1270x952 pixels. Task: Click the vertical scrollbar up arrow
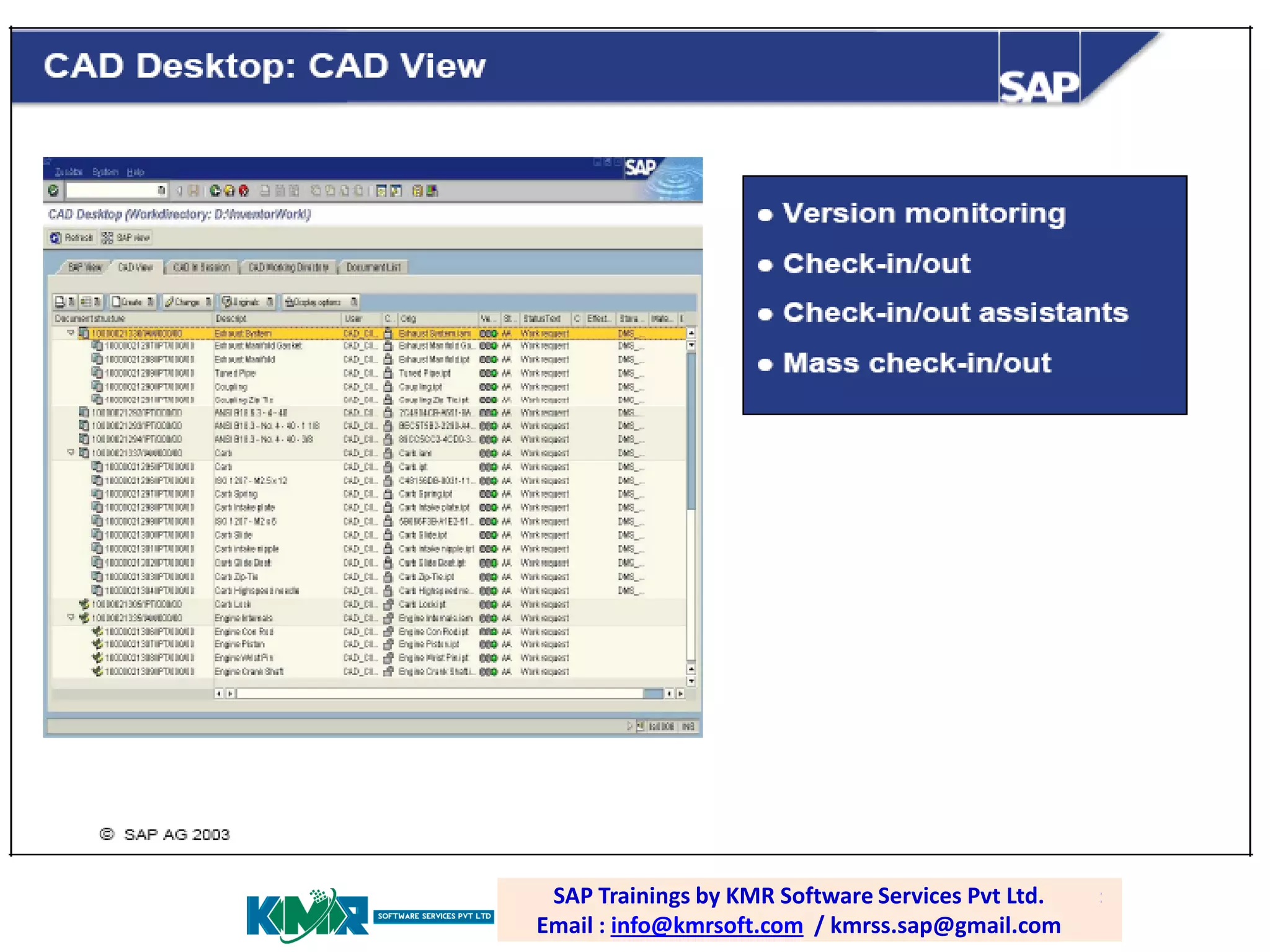(x=691, y=333)
